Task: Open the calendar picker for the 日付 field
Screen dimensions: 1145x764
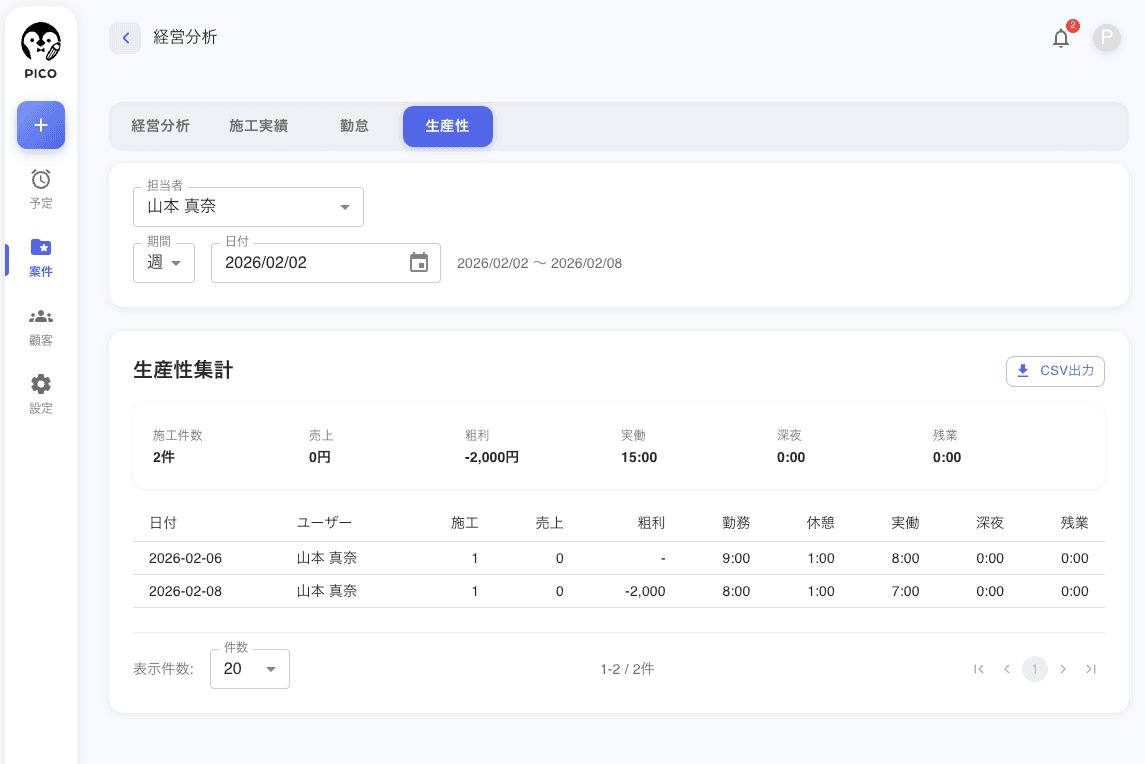Action: click(x=419, y=262)
